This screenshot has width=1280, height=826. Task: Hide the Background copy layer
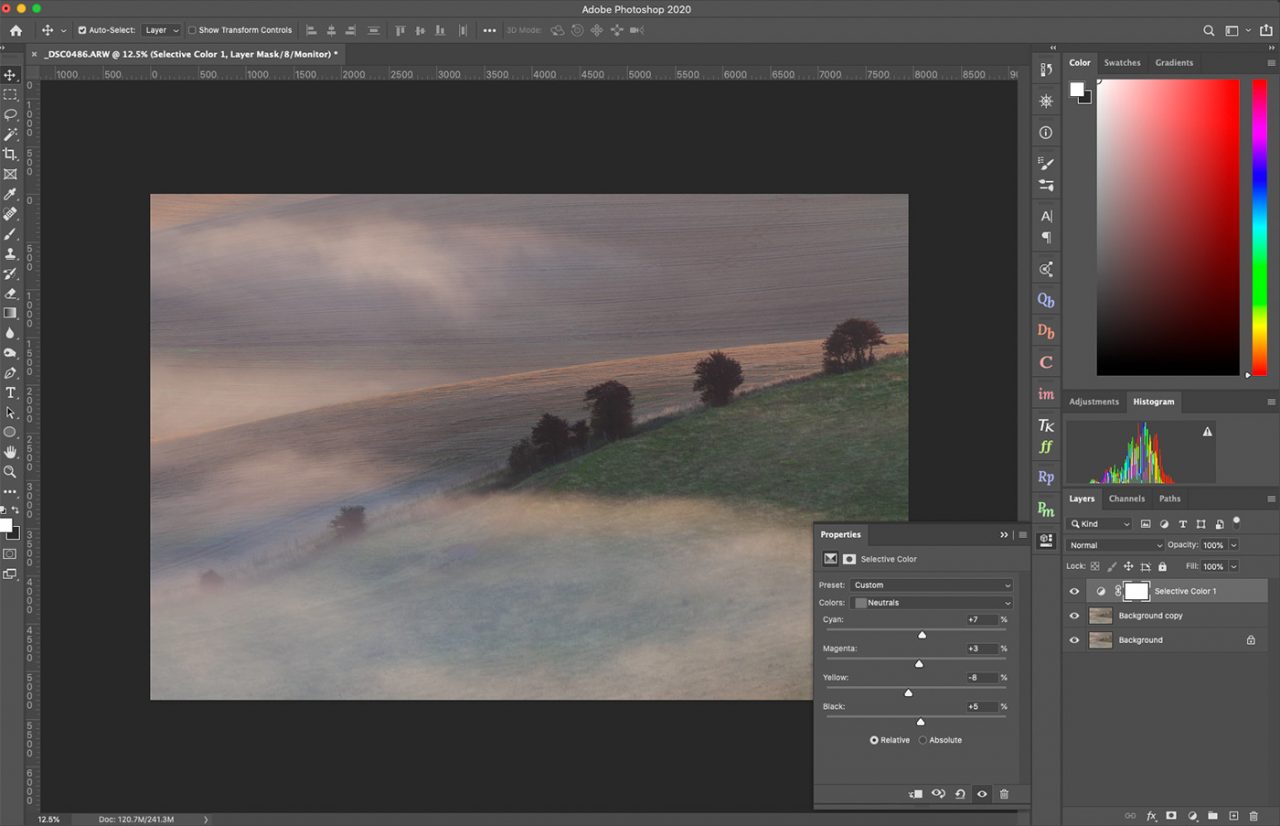pyautogui.click(x=1074, y=615)
